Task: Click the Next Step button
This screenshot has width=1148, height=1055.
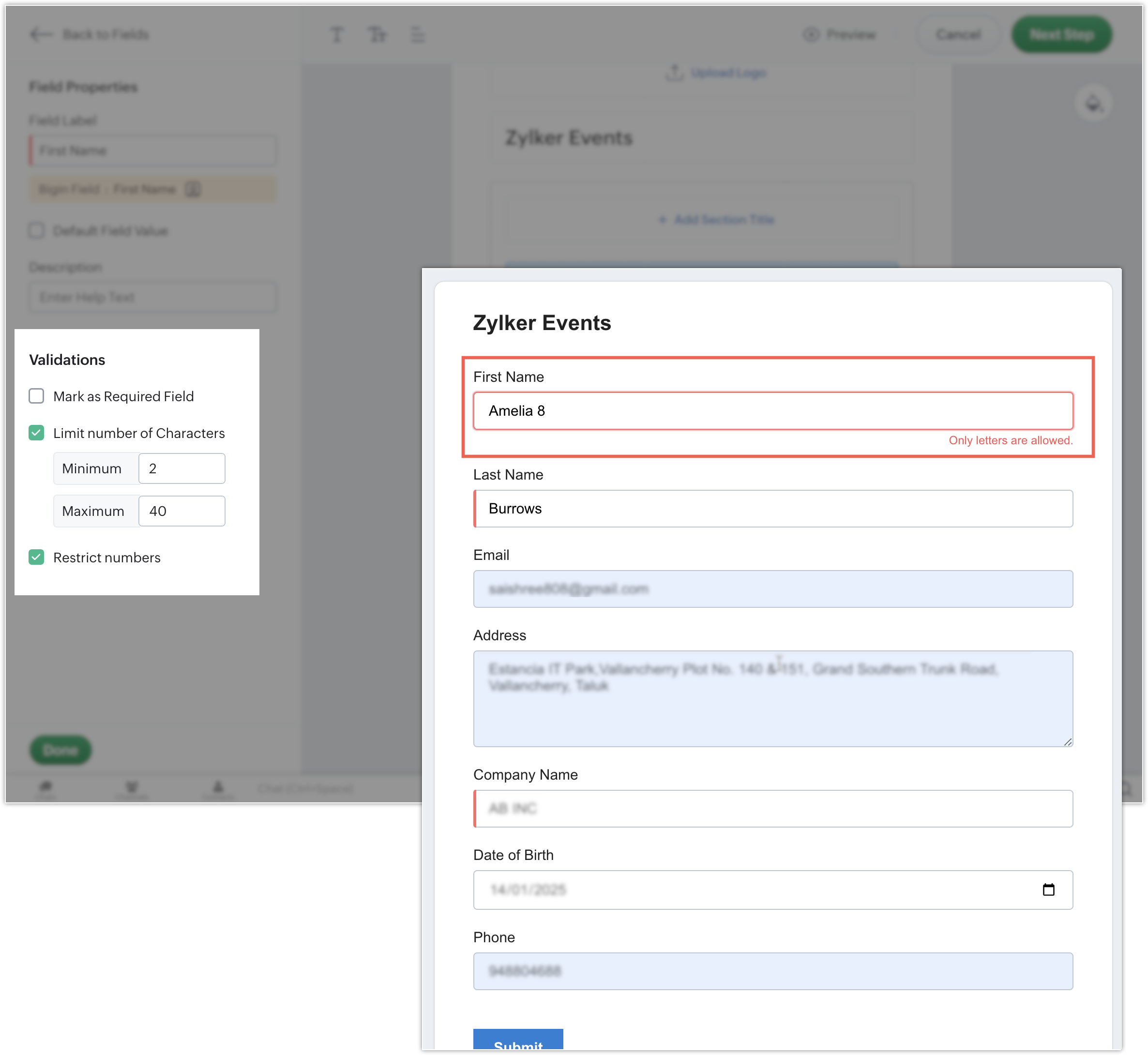Action: click(1061, 35)
